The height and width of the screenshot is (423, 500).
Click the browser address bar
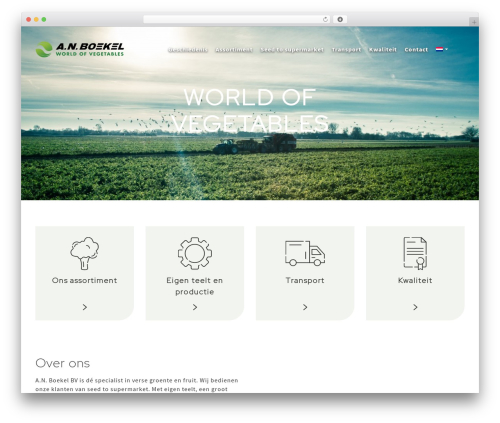pos(237,19)
